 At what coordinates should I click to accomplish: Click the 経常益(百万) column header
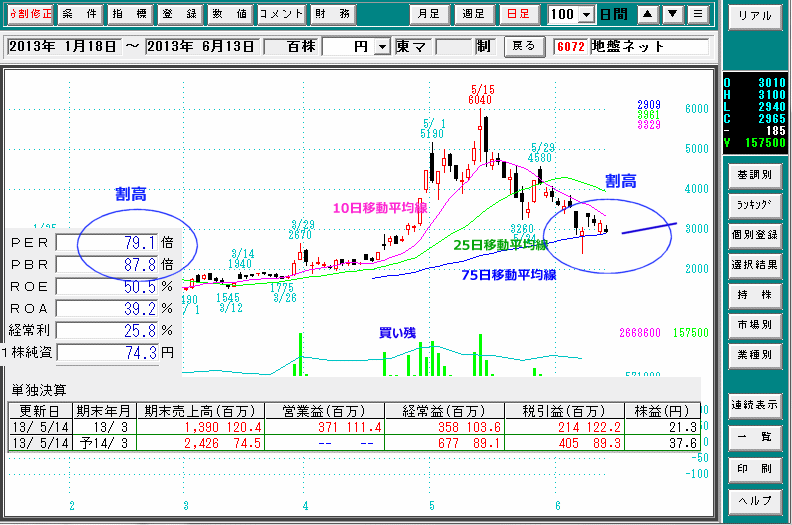(x=444, y=411)
